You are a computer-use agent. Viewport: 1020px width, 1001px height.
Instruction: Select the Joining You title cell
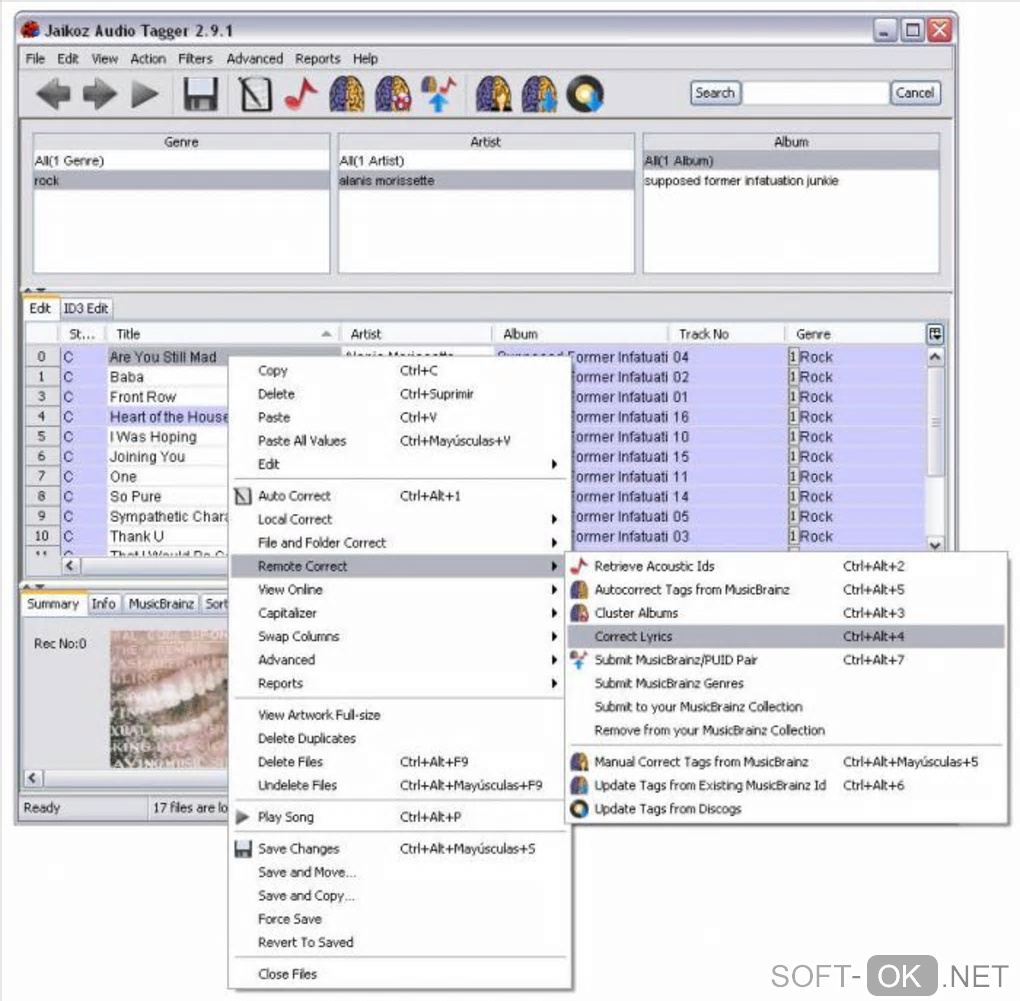[168, 457]
